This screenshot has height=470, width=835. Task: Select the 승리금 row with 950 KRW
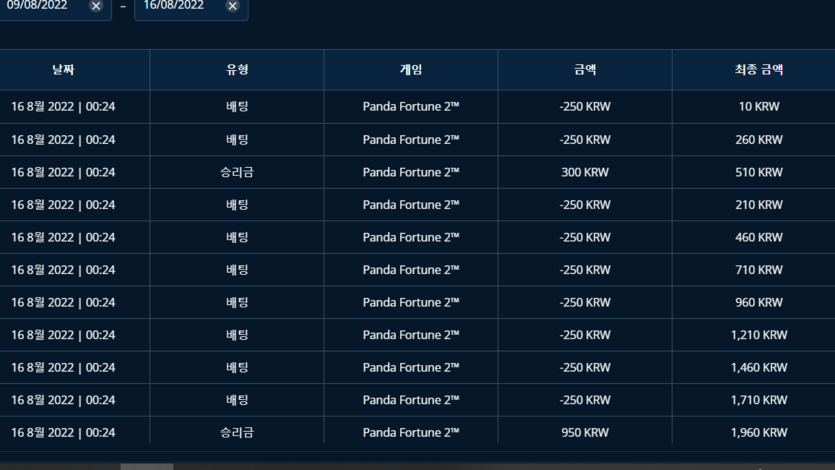coord(418,432)
